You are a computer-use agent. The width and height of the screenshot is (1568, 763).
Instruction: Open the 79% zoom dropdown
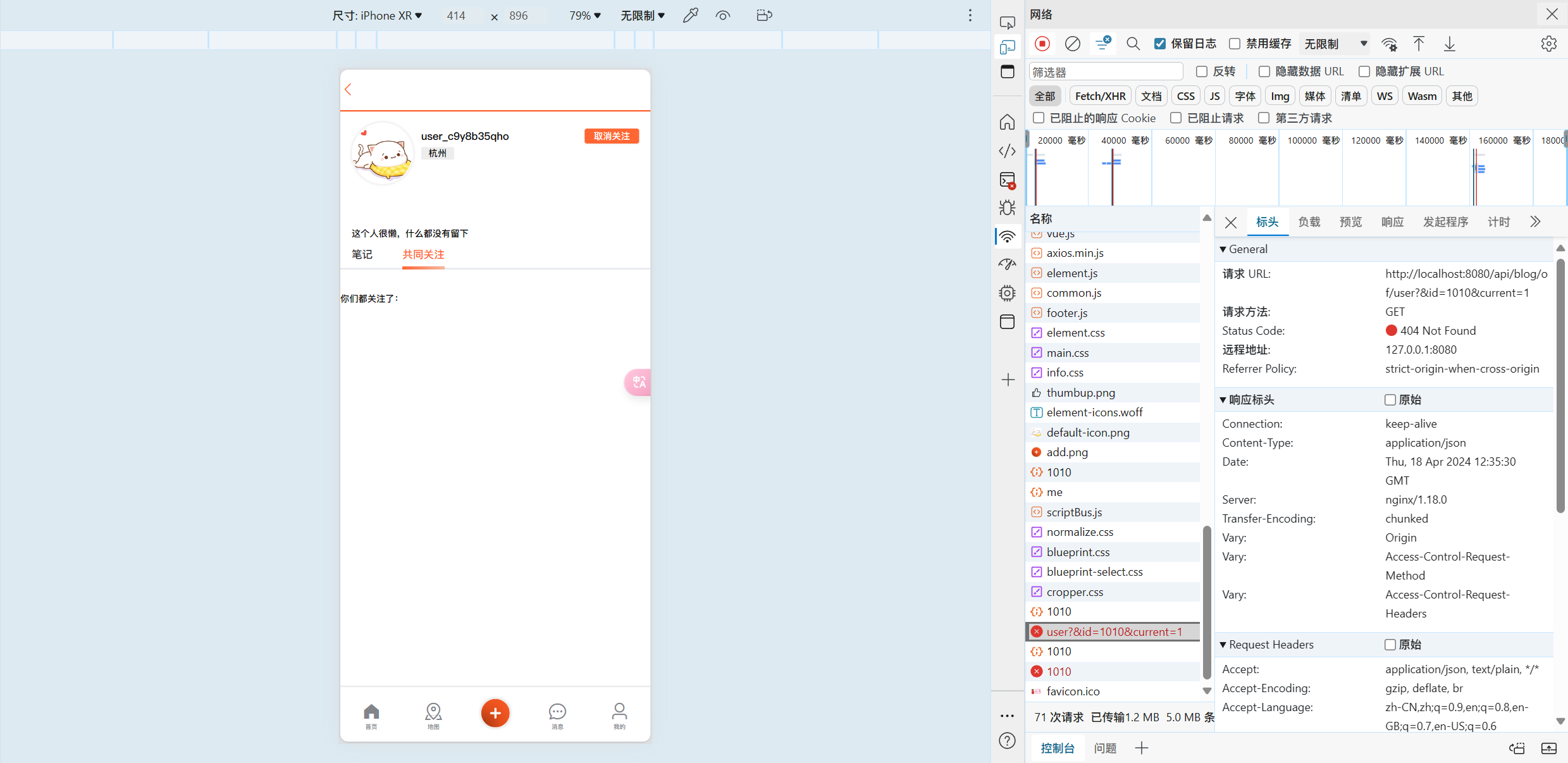pyautogui.click(x=584, y=15)
